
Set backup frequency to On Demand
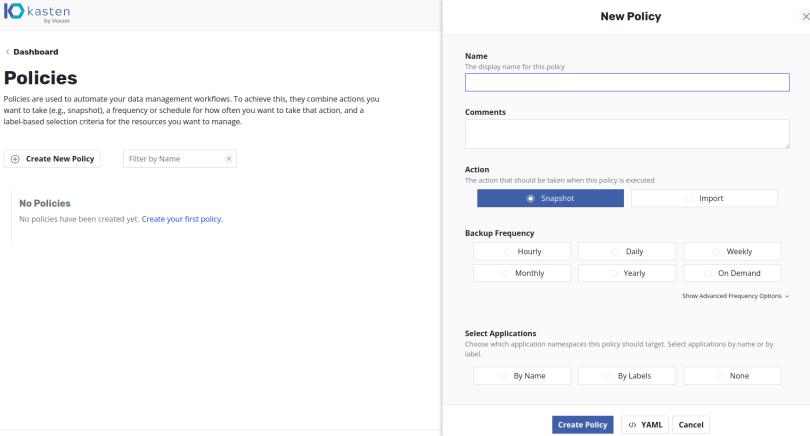(x=732, y=273)
